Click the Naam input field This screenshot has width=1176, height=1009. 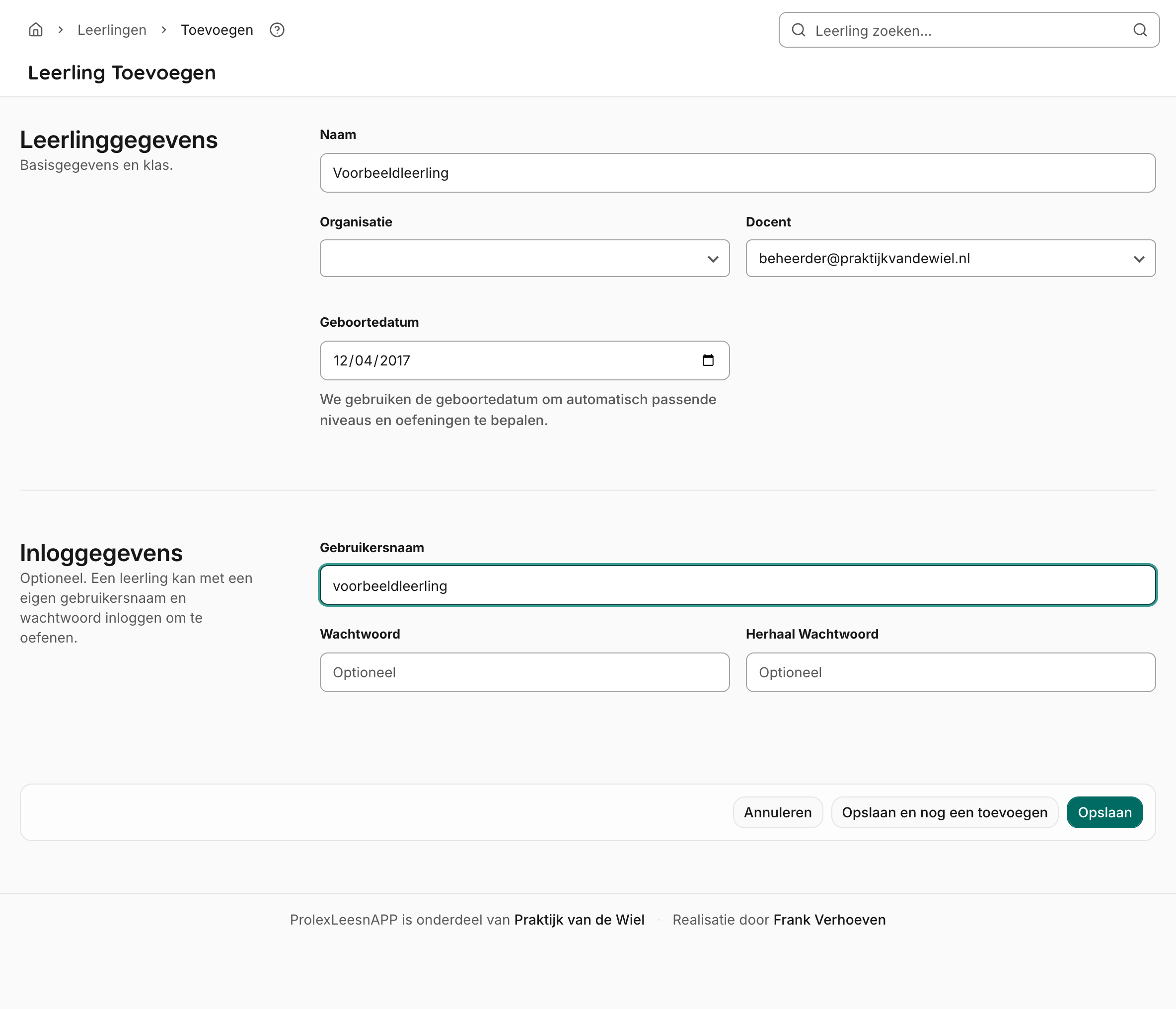click(737, 173)
